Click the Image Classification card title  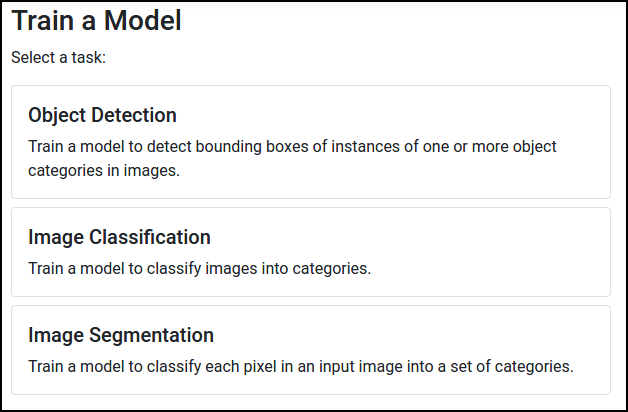pos(119,237)
